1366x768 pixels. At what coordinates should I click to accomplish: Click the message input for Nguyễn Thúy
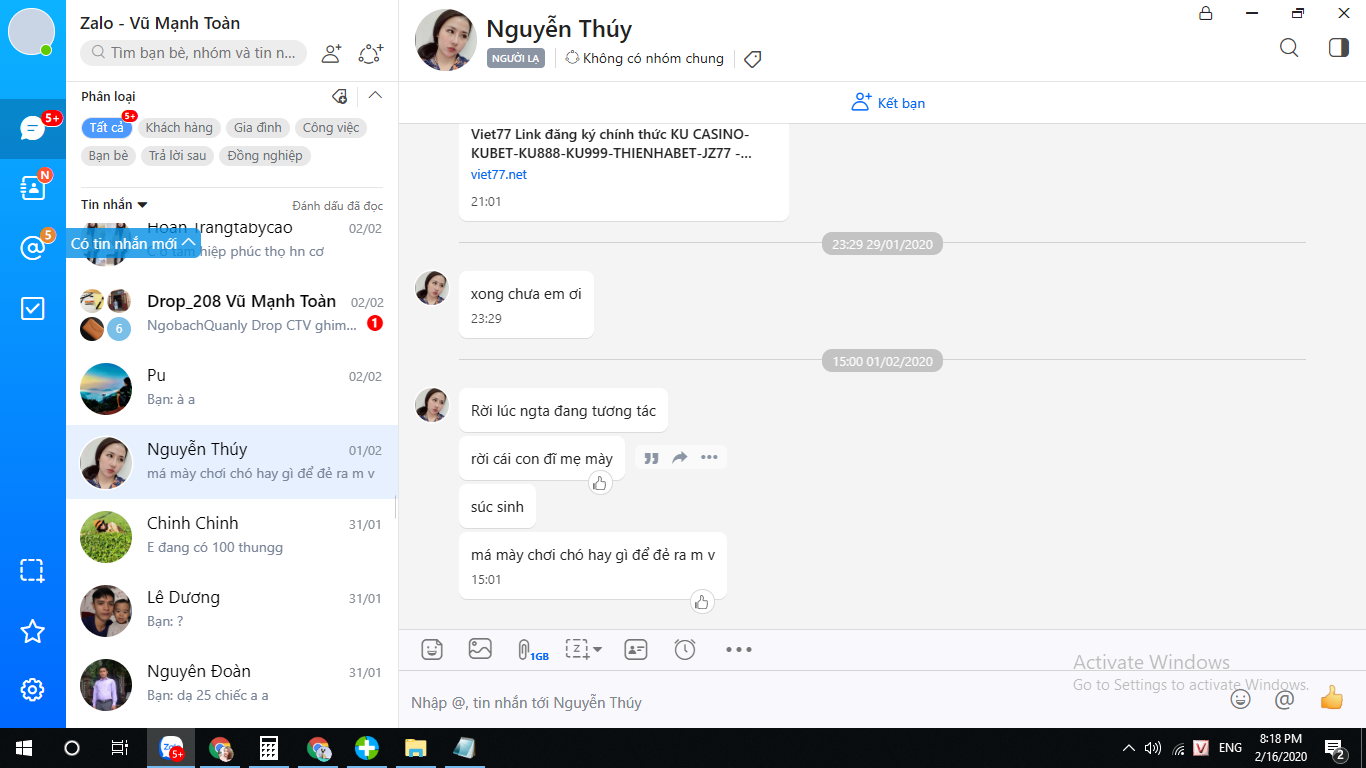(810, 702)
